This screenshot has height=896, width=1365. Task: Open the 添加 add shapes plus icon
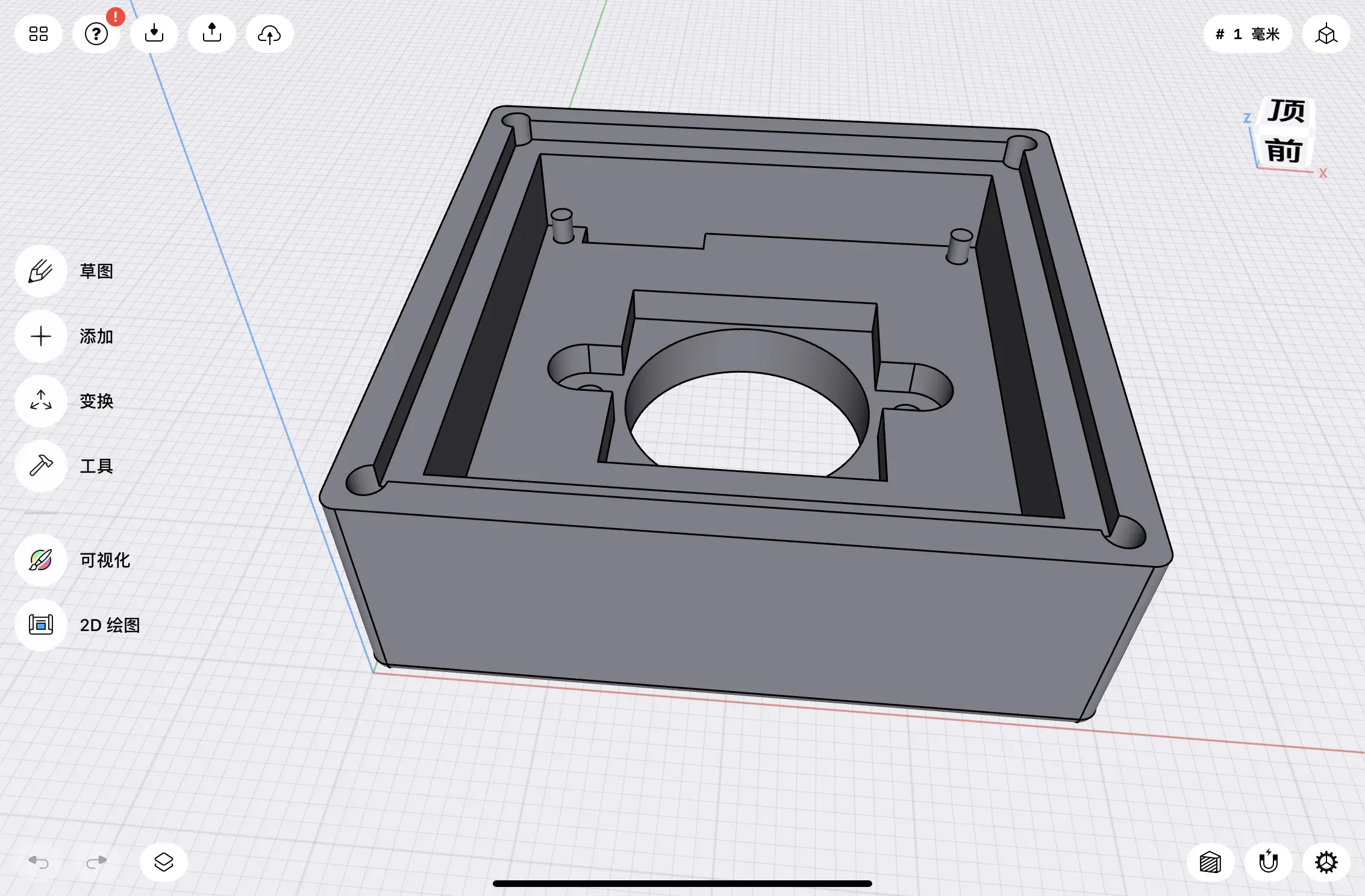coord(41,336)
